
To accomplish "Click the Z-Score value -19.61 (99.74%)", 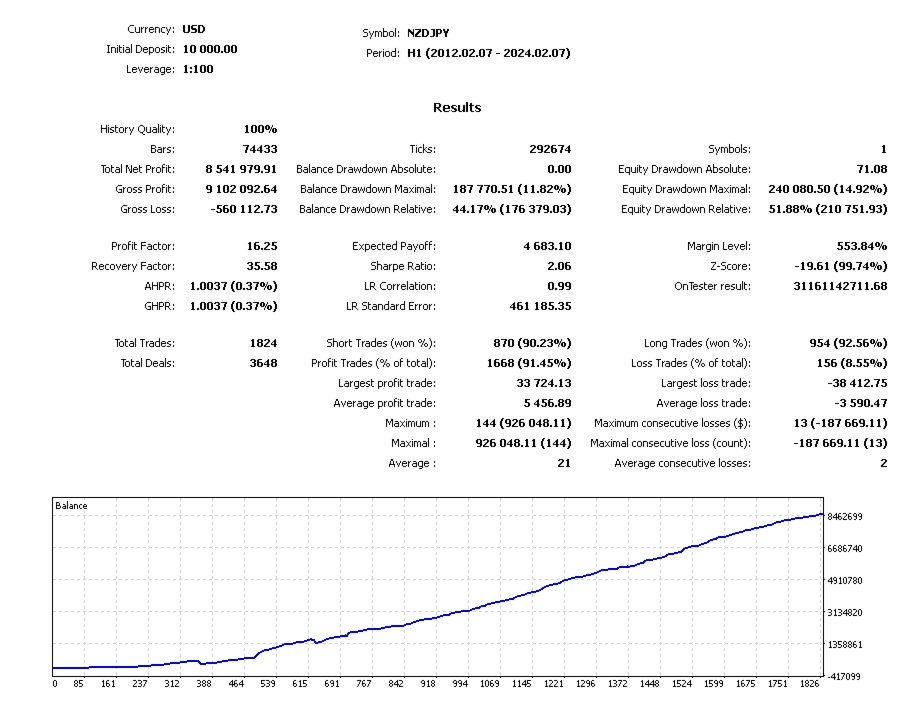I will [841, 266].
